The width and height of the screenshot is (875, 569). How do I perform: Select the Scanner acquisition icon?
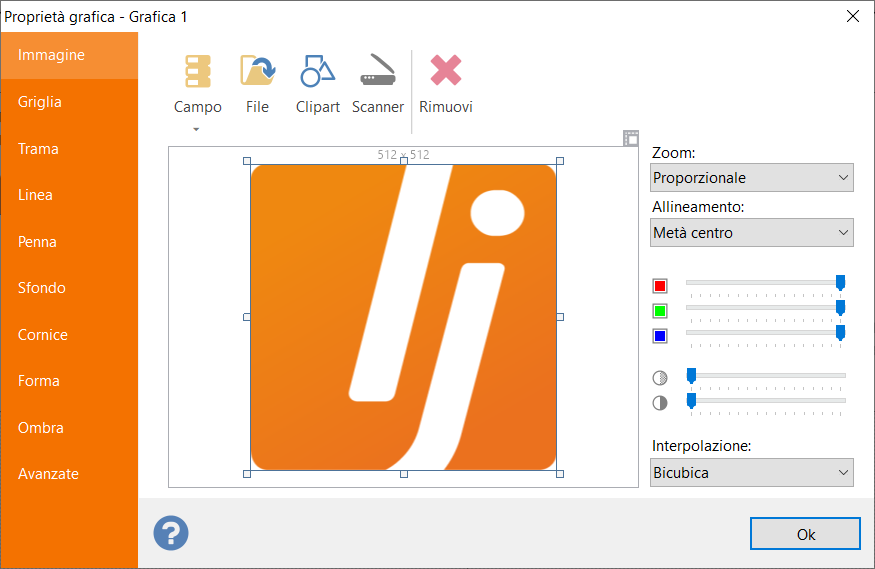[x=378, y=70]
